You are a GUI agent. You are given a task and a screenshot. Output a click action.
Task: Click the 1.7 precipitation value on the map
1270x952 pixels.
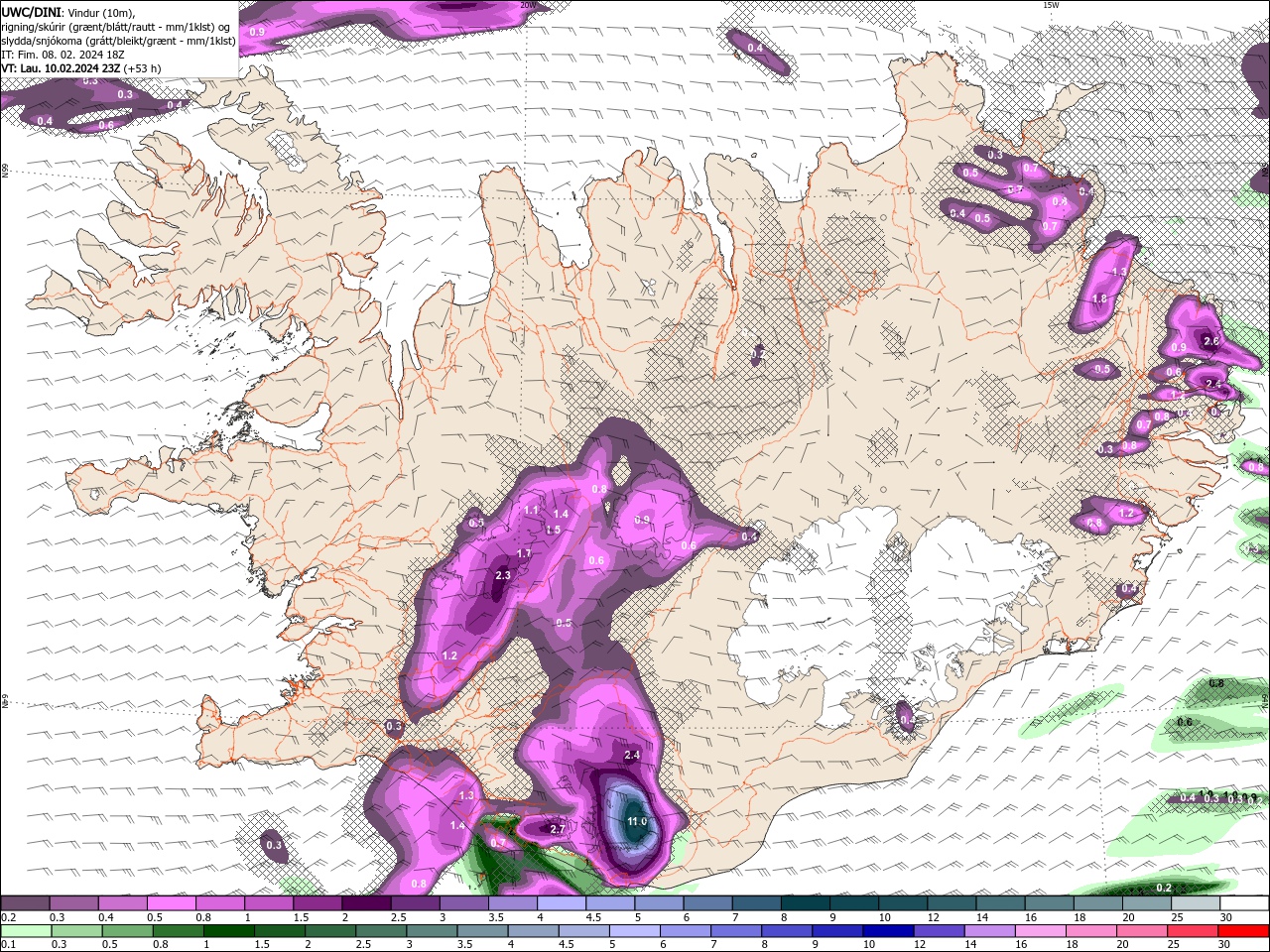[524, 553]
